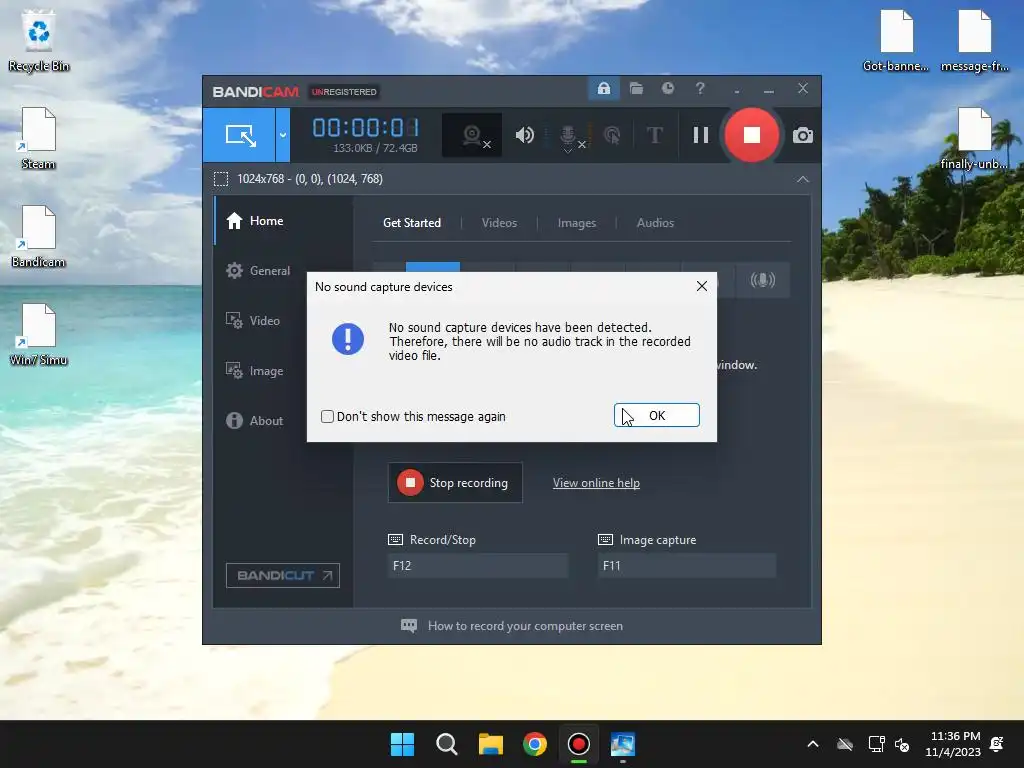Open the Windows Start menu
This screenshot has width=1024, height=768.
402,744
